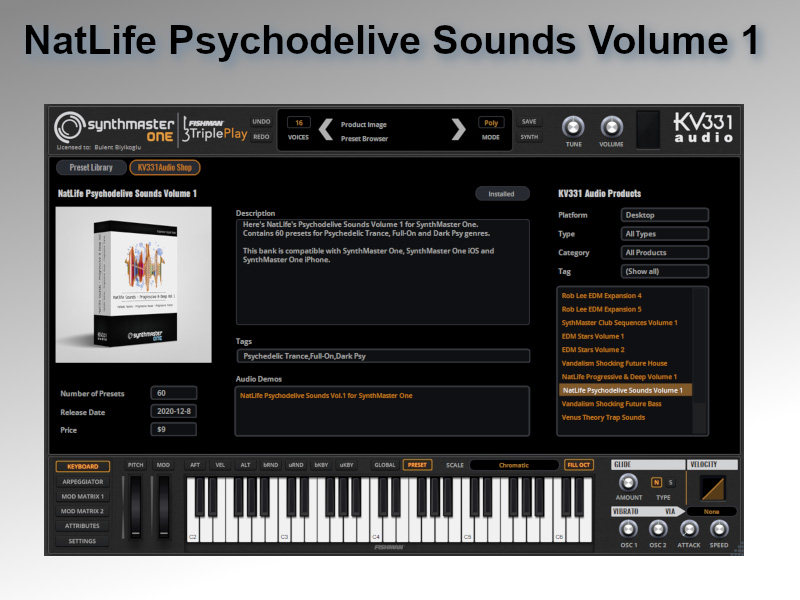
Task: Open the Vibrato VIA None dropdown
Action: click(711, 511)
